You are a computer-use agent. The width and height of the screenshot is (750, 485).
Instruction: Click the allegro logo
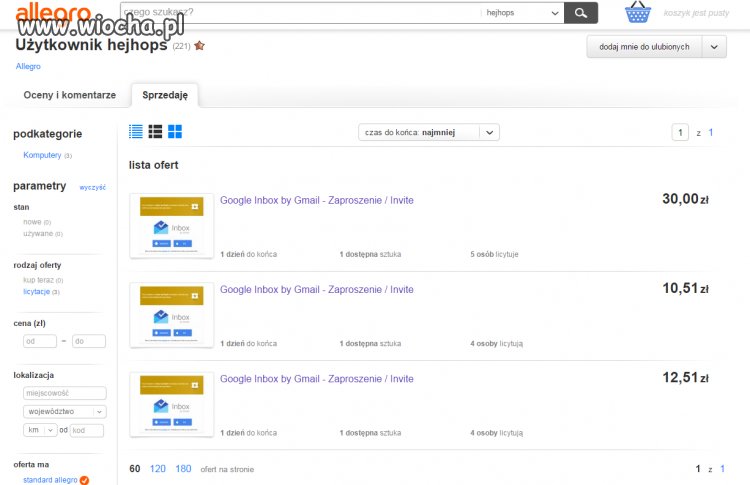53,12
